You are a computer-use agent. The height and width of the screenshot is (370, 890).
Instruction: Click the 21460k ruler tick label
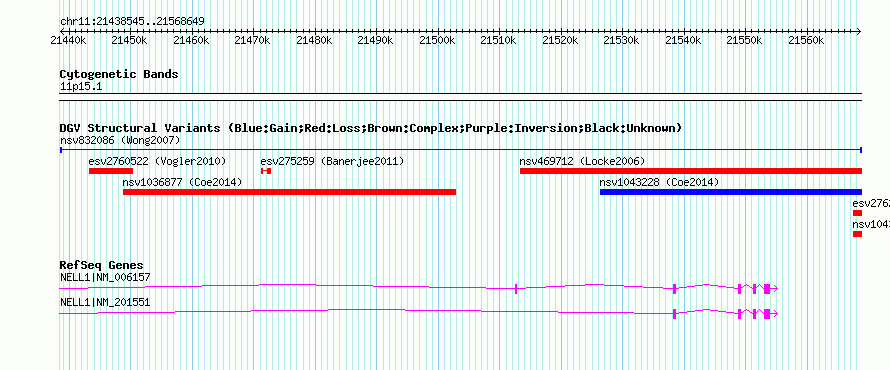pyautogui.click(x=191, y=40)
